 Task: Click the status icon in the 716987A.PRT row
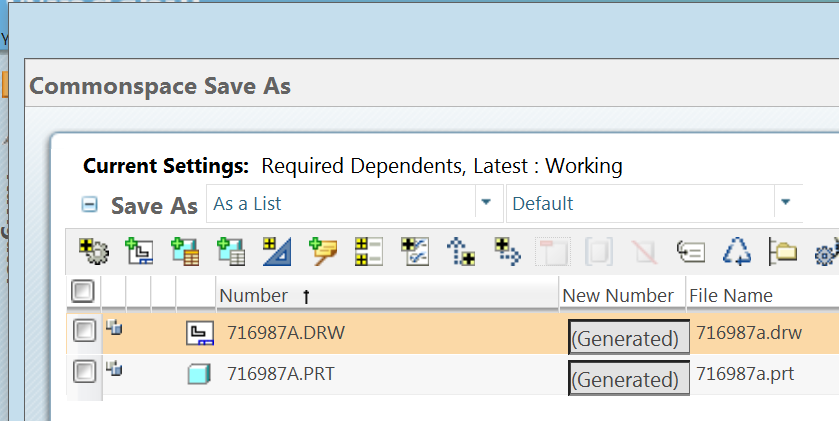(x=113, y=368)
